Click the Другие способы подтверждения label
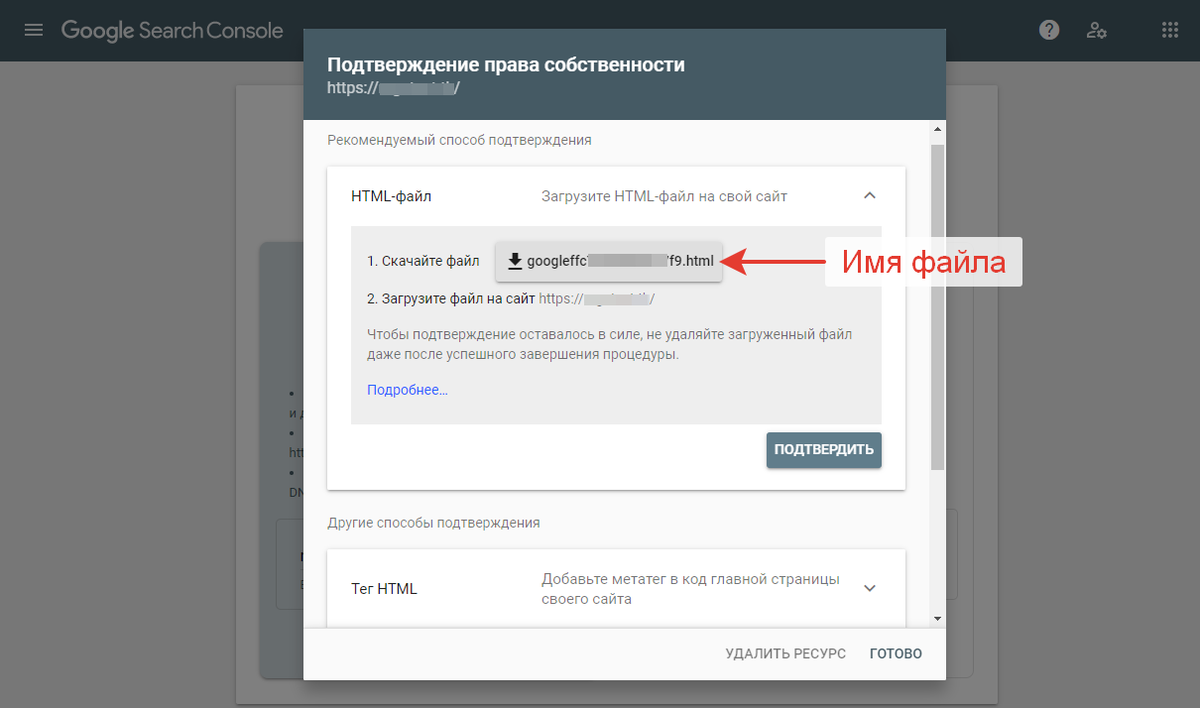 [433, 522]
